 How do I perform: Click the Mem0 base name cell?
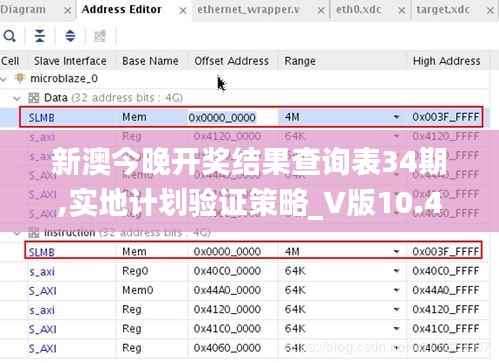[138, 290]
